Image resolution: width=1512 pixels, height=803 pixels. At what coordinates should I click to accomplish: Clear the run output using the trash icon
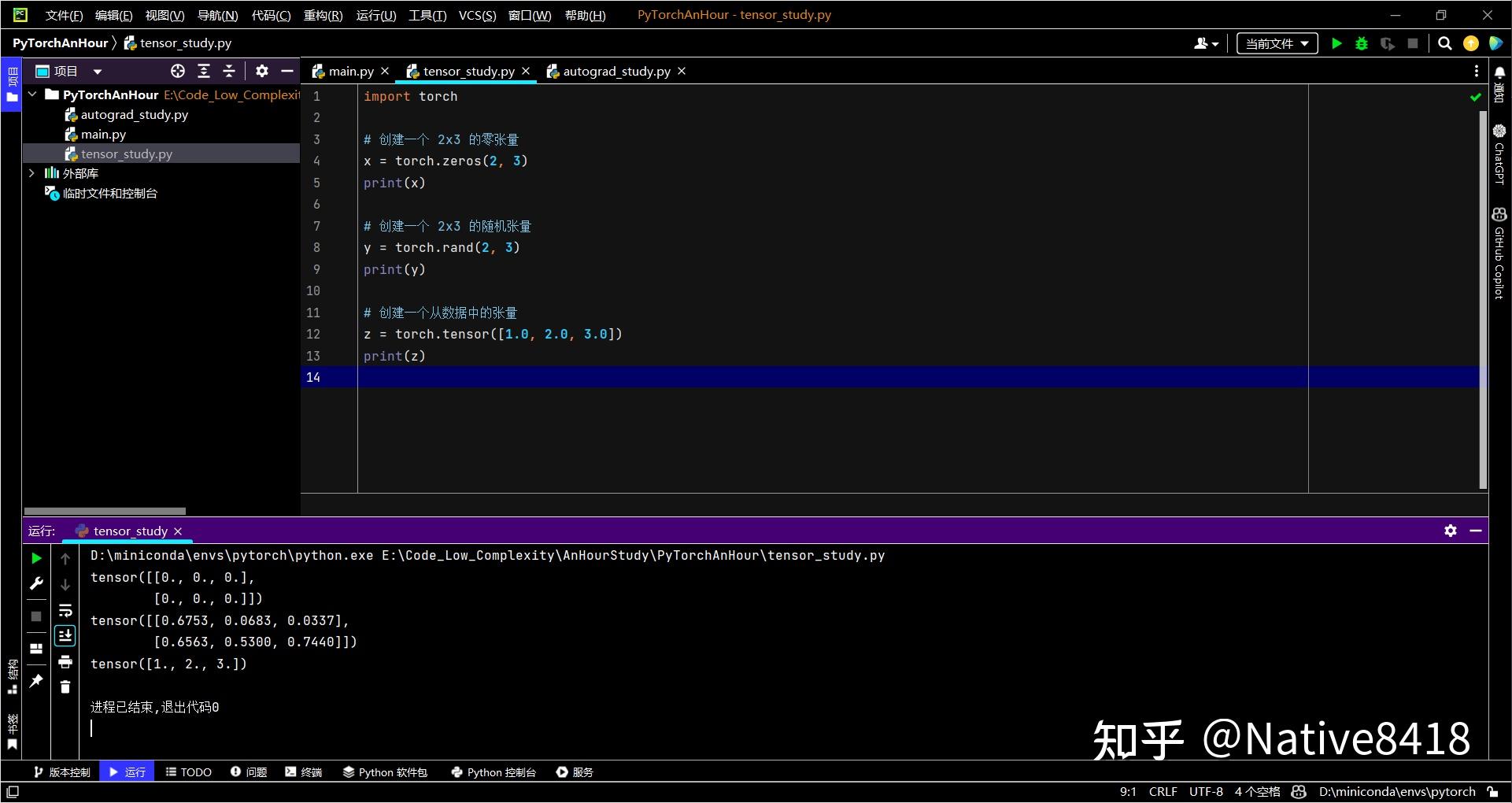pyautogui.click(x=65, y=686)
